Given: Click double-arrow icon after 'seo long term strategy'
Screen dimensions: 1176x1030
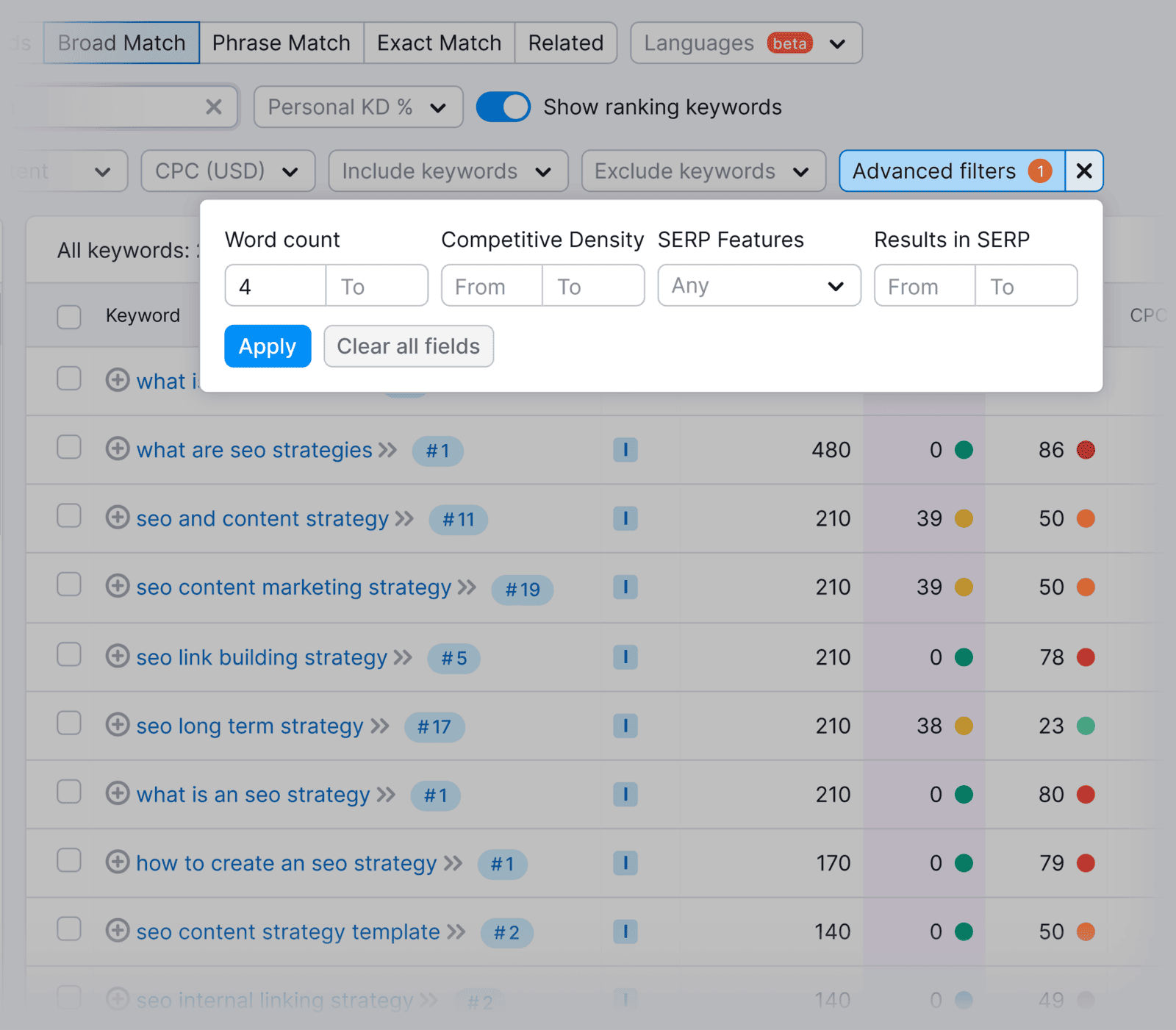Looking at the screenshot, I should [x=380, y=726].
